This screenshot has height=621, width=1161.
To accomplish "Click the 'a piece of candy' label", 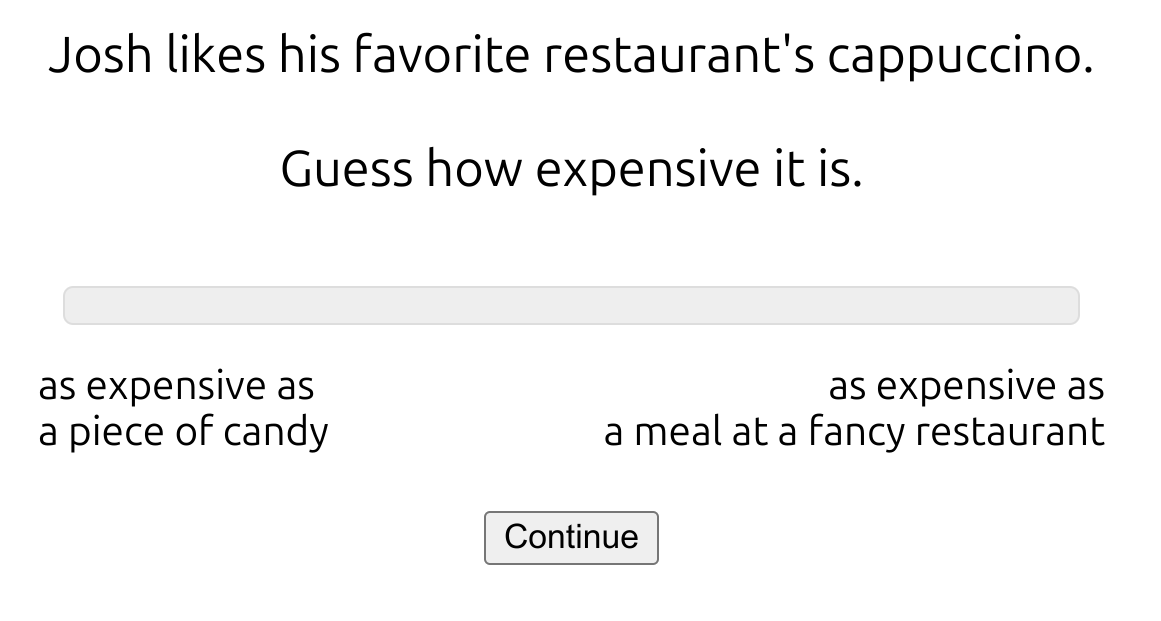I will [x=183, y=432].
